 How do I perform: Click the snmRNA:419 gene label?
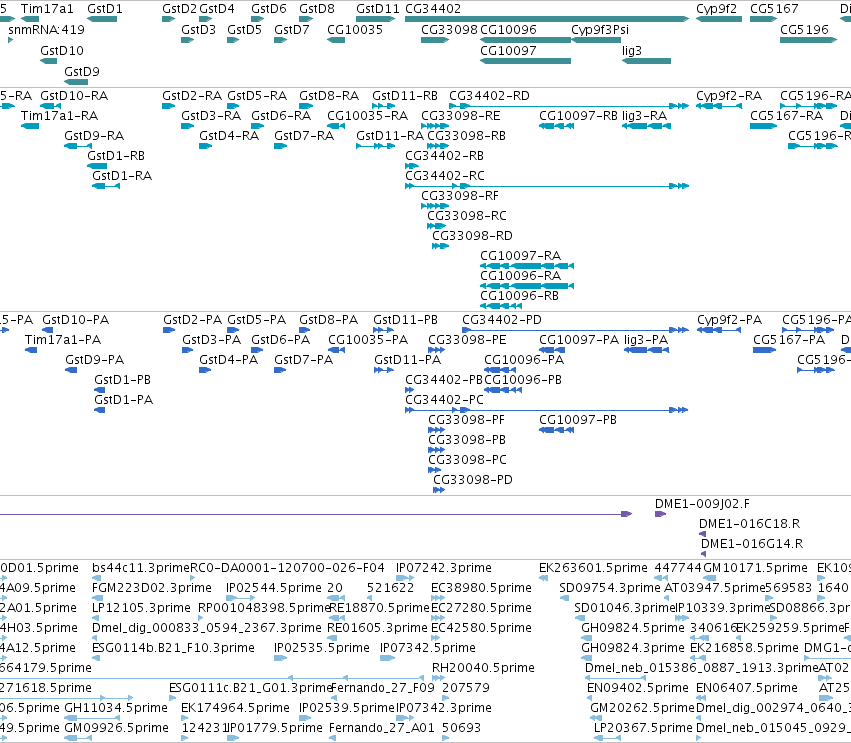click(x=47, y=29)
